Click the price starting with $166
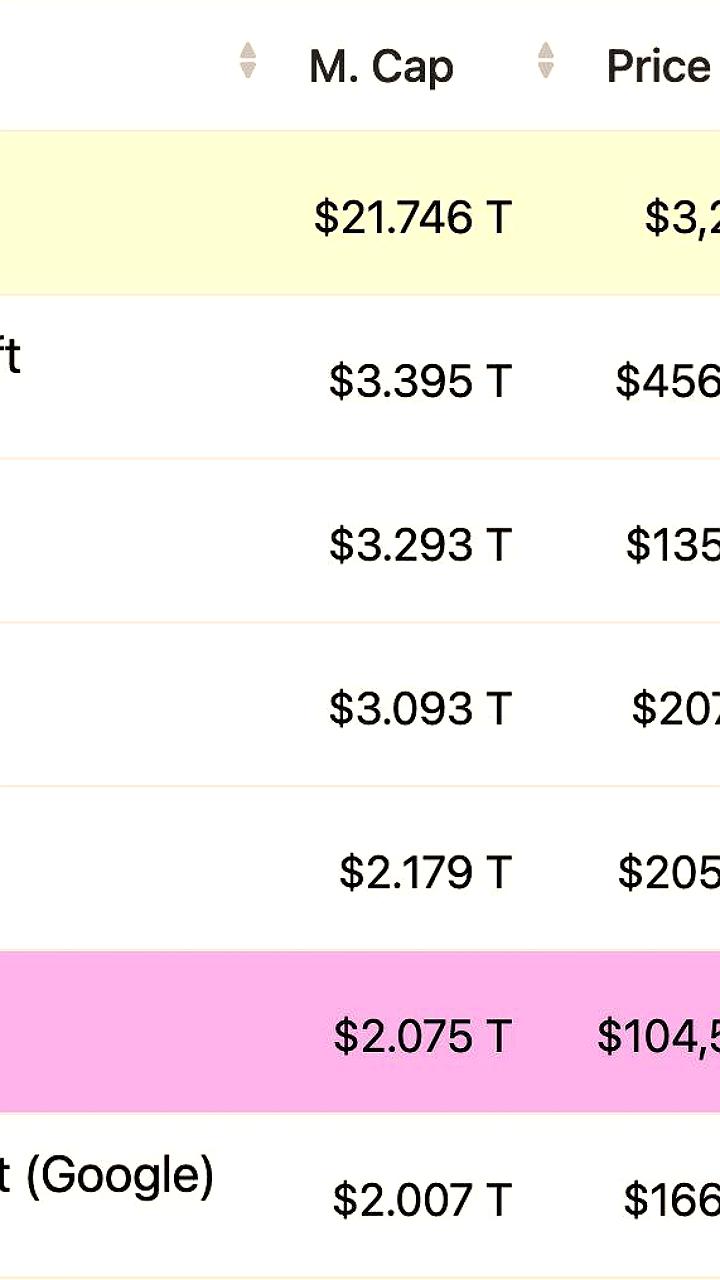This screenshot has height=1280, width=720. pos(671,1200)
